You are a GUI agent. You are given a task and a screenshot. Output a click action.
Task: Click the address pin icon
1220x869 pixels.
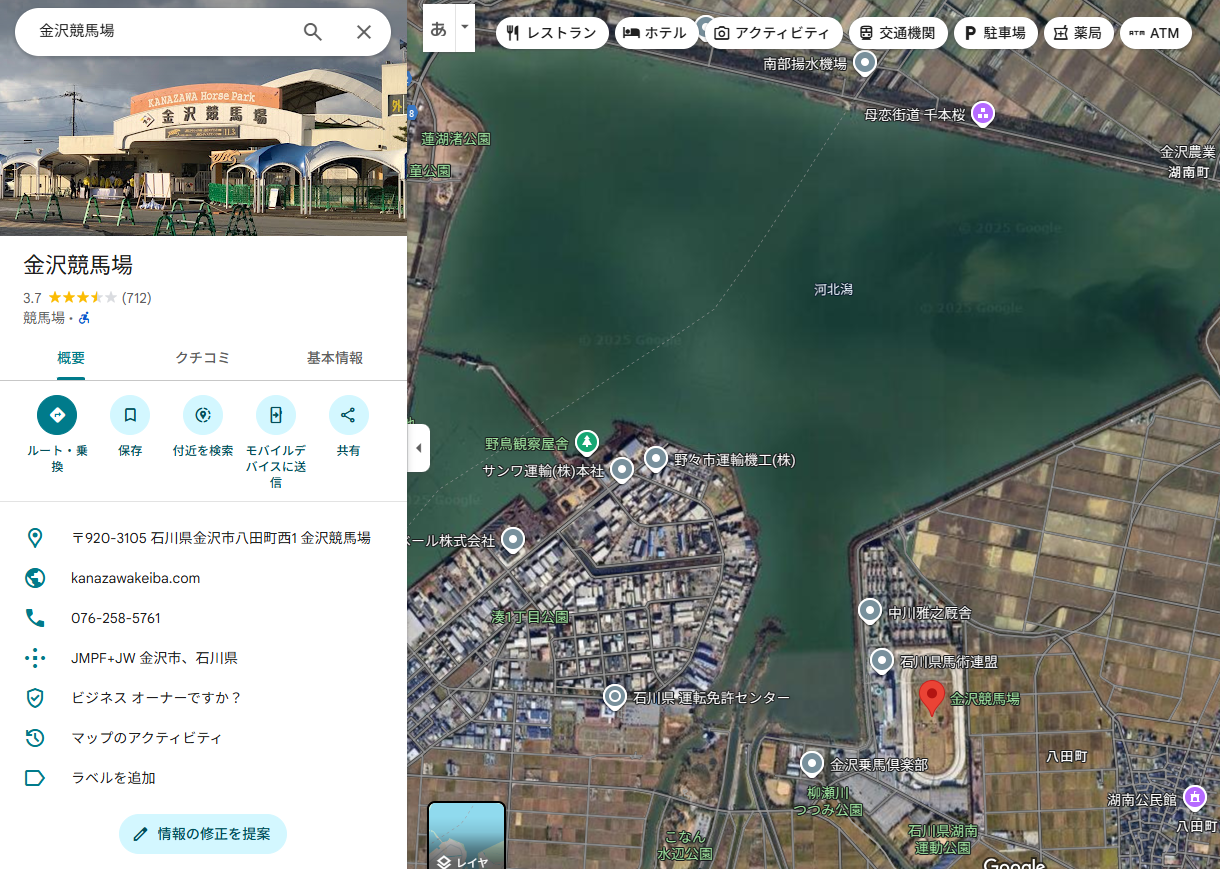[x=35, y=538]
